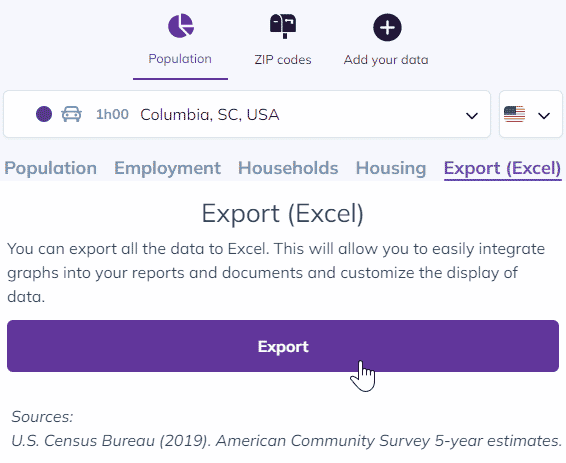The height and width of the screenshot is (463, 566).
Task: Click the U.S. Census Bureau source text
Action: pyautogui.click(x=286, y=441)
